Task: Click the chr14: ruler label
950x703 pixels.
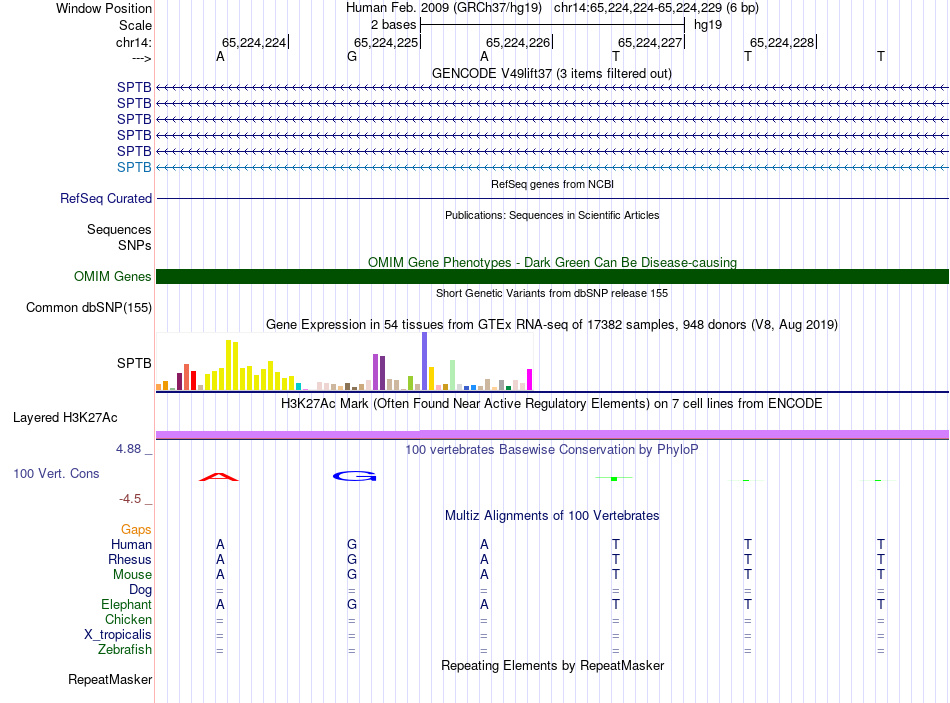Action: [x=133, y=42]
